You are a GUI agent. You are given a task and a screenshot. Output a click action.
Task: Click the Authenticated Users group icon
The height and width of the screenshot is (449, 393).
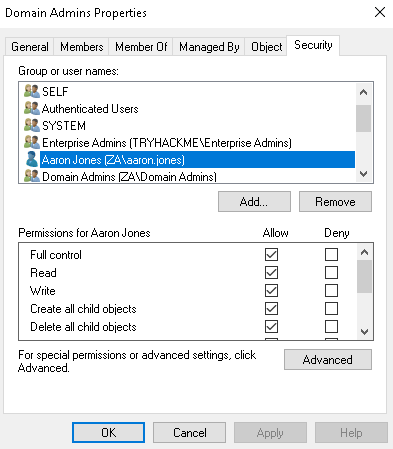coord(32,108)
